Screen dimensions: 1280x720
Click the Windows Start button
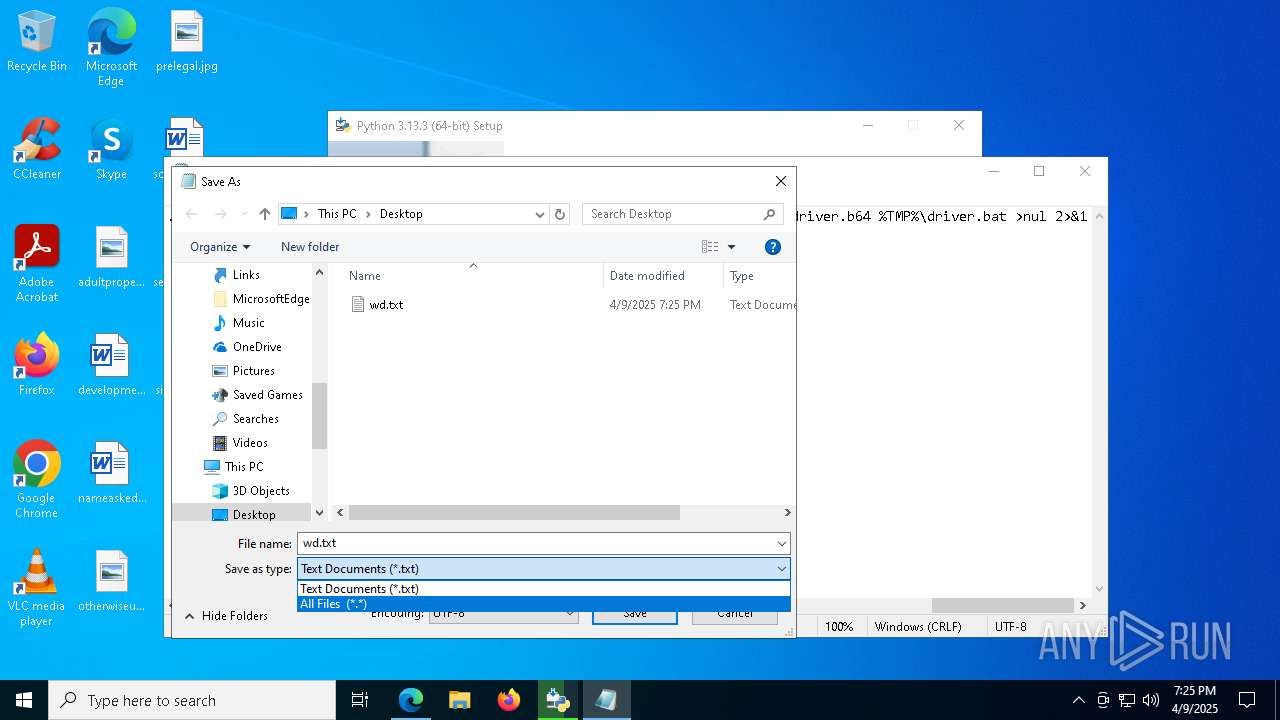24,700
